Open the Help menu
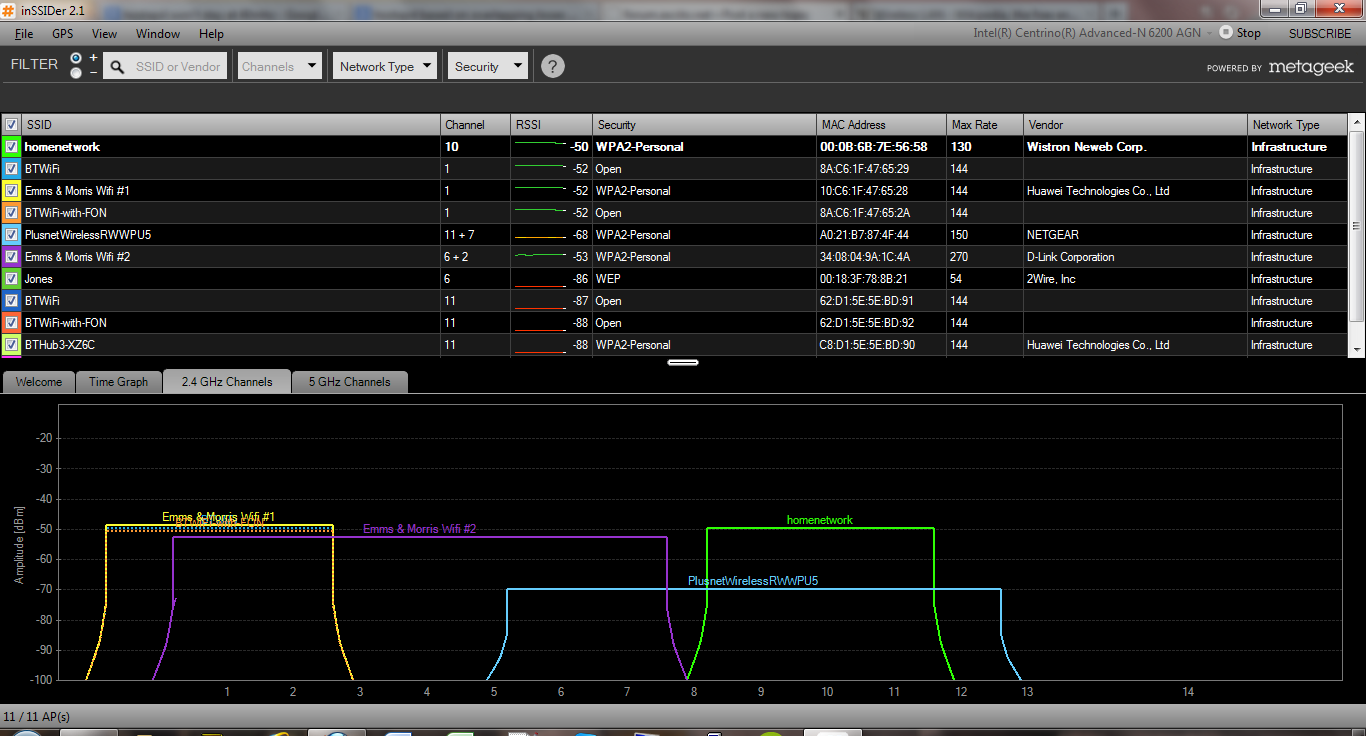The width and height of the screenshot is (1366, 736). [x=211, y=33]
